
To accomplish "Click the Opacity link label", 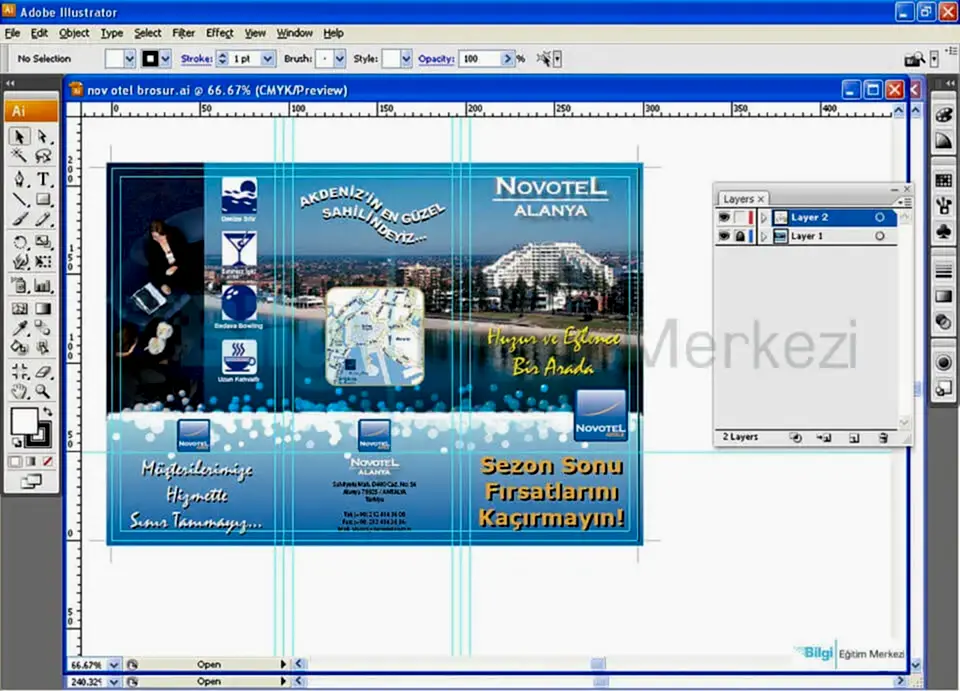I will tap(435, 59).
